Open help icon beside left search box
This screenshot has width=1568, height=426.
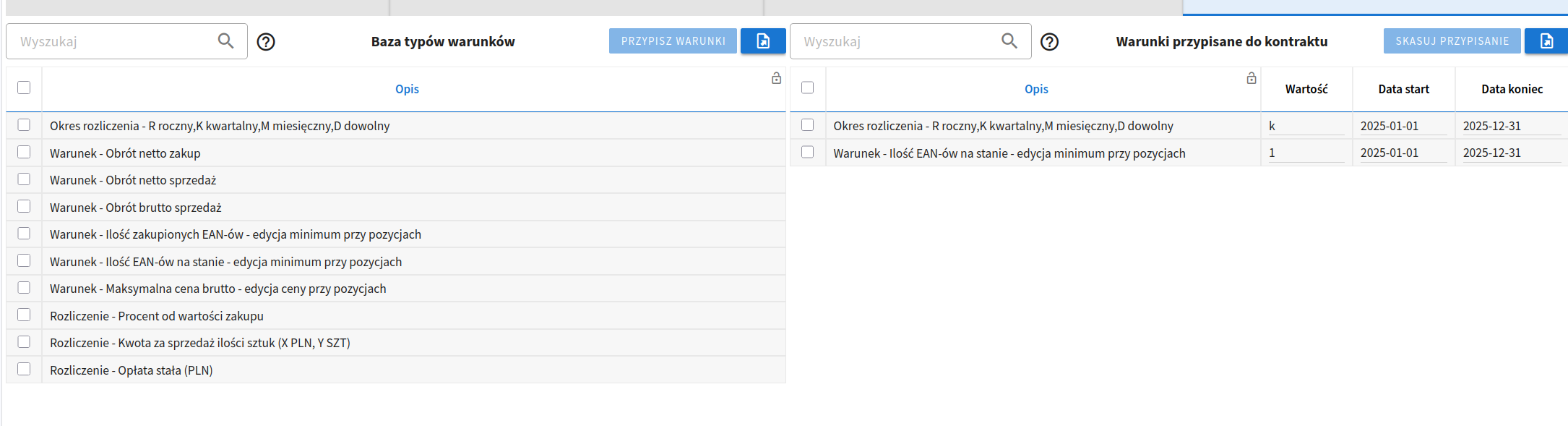[x=266, y=42]
